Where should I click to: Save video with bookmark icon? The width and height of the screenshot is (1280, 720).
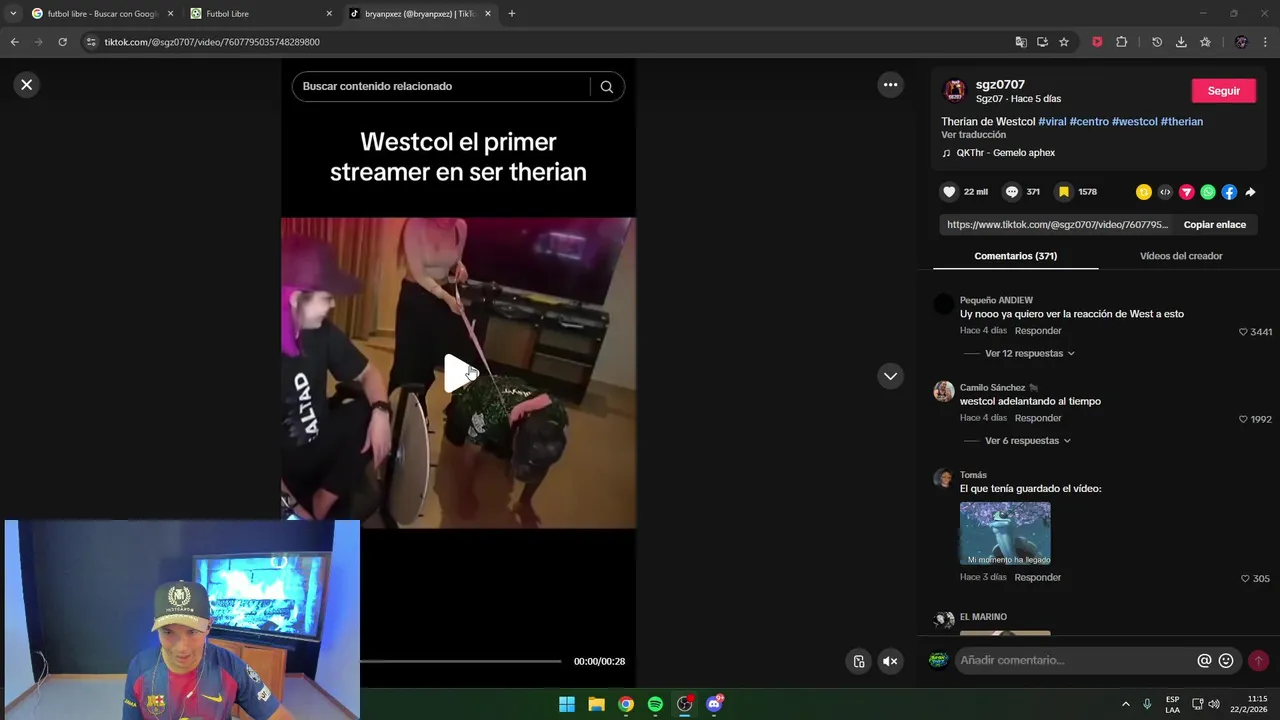click(x=1064, y=192)
